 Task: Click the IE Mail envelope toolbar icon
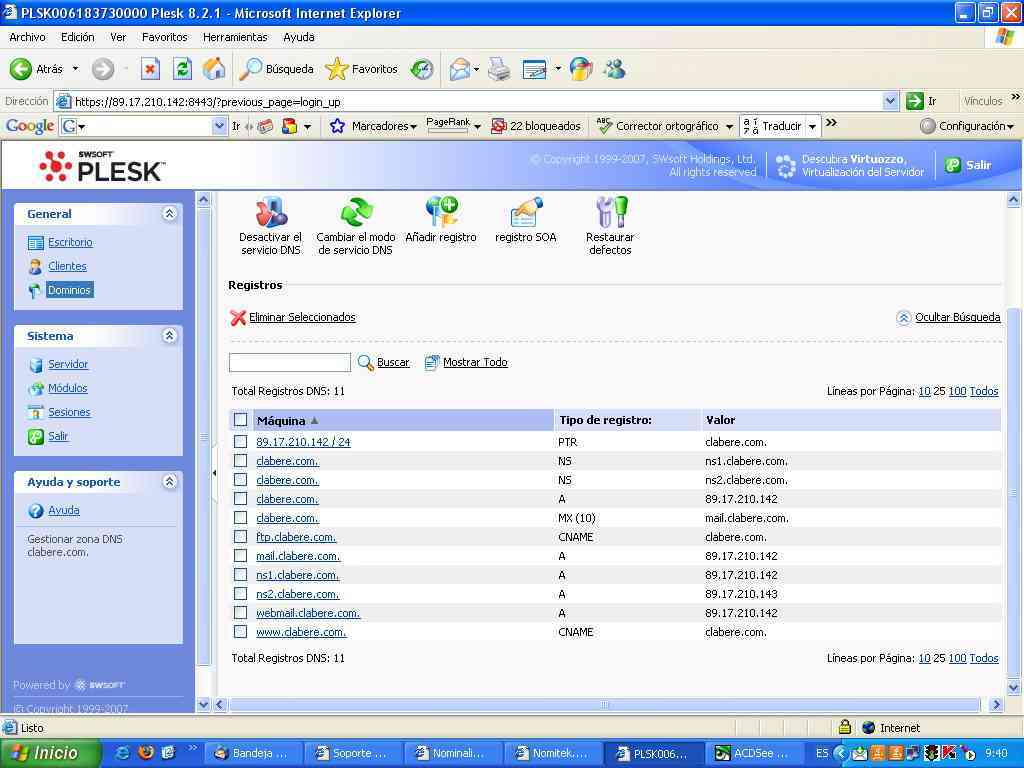tap(460, 69)
